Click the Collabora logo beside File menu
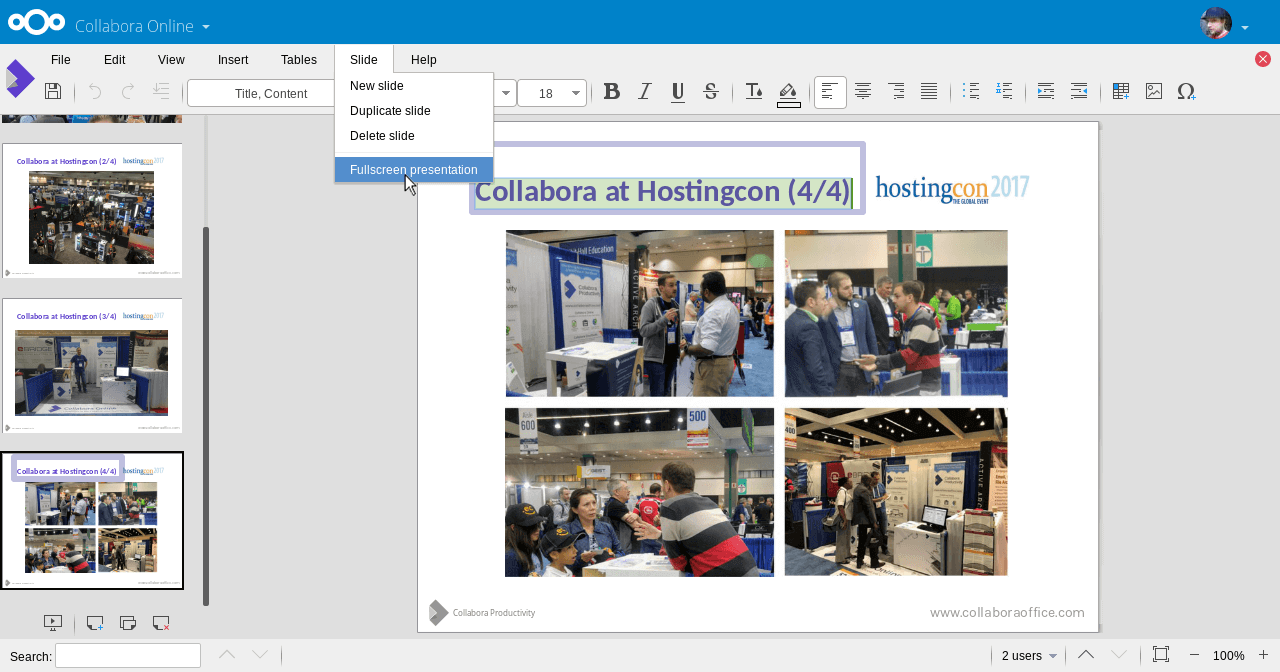Image resolution: width=1280 pixels, height=672 pixels. pyautogui.click(x=19, y=78)
